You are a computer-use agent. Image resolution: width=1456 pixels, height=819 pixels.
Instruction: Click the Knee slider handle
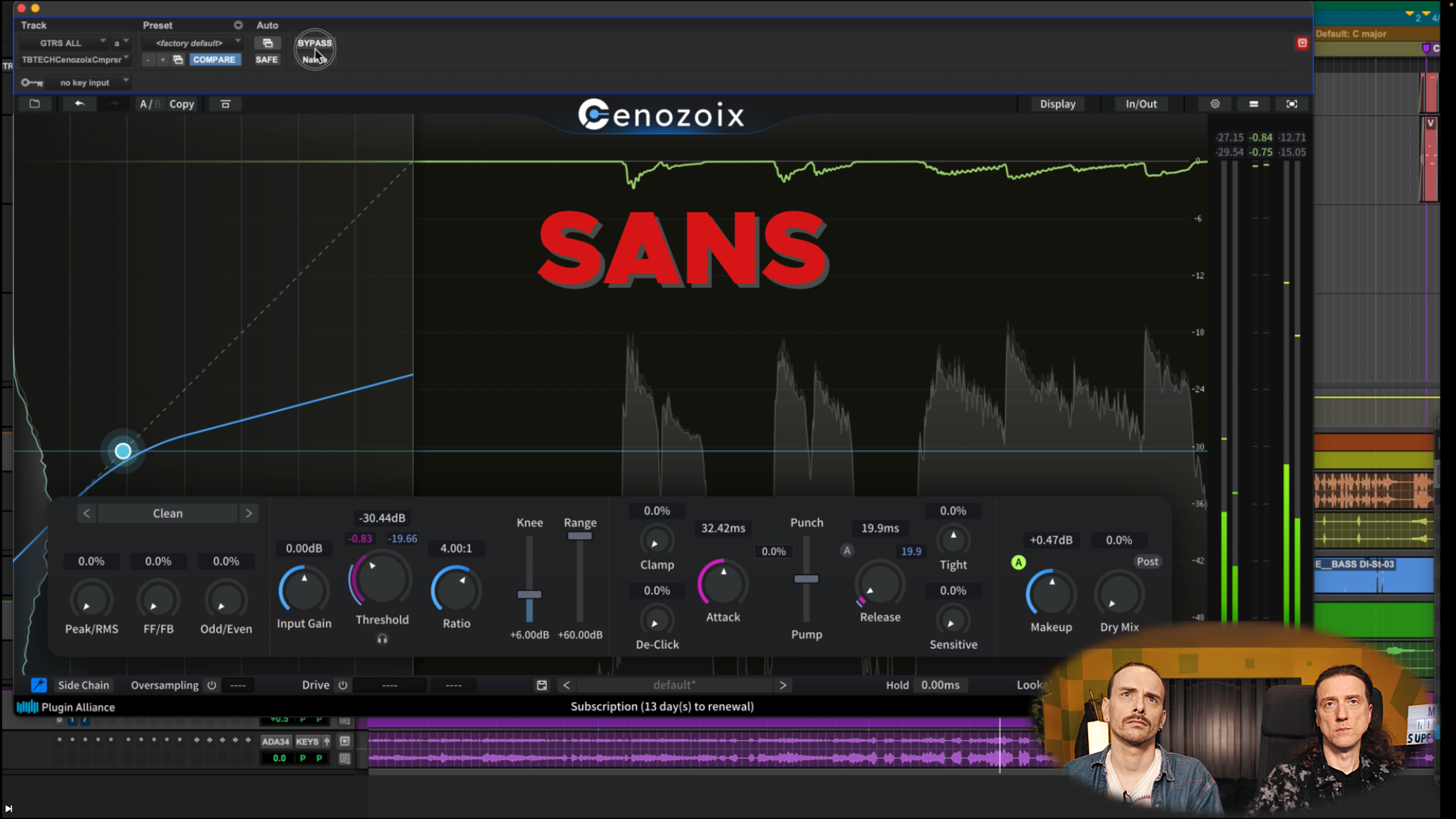click(x=529, y=594)
